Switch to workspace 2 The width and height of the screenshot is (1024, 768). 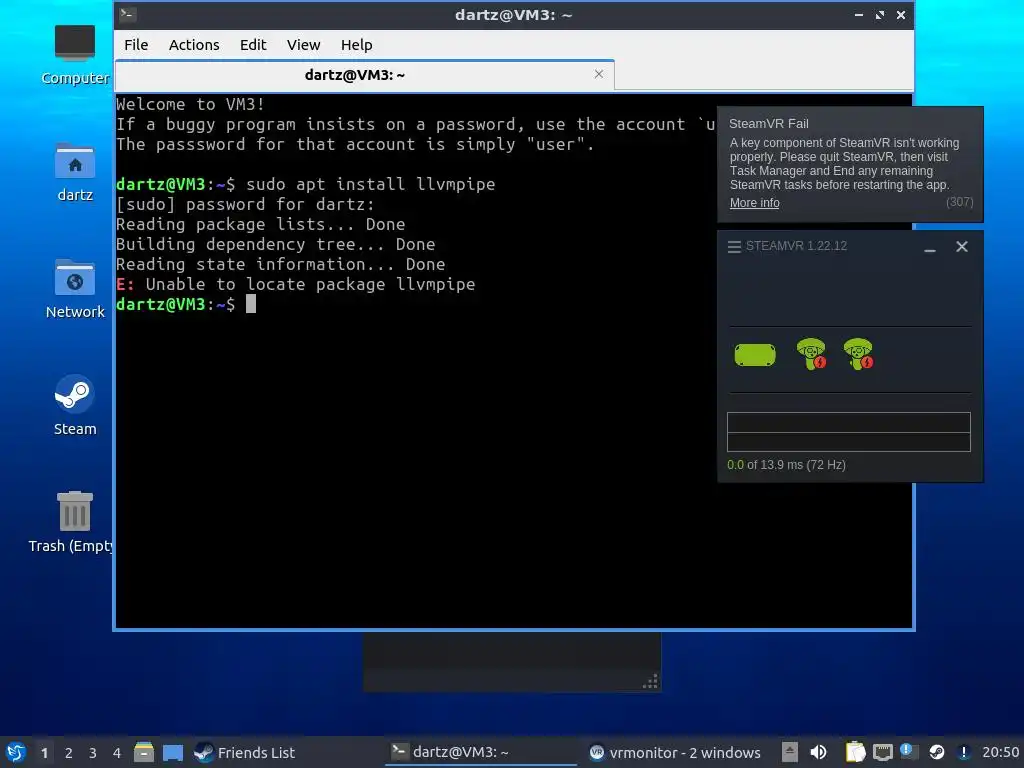click(69, 753)
